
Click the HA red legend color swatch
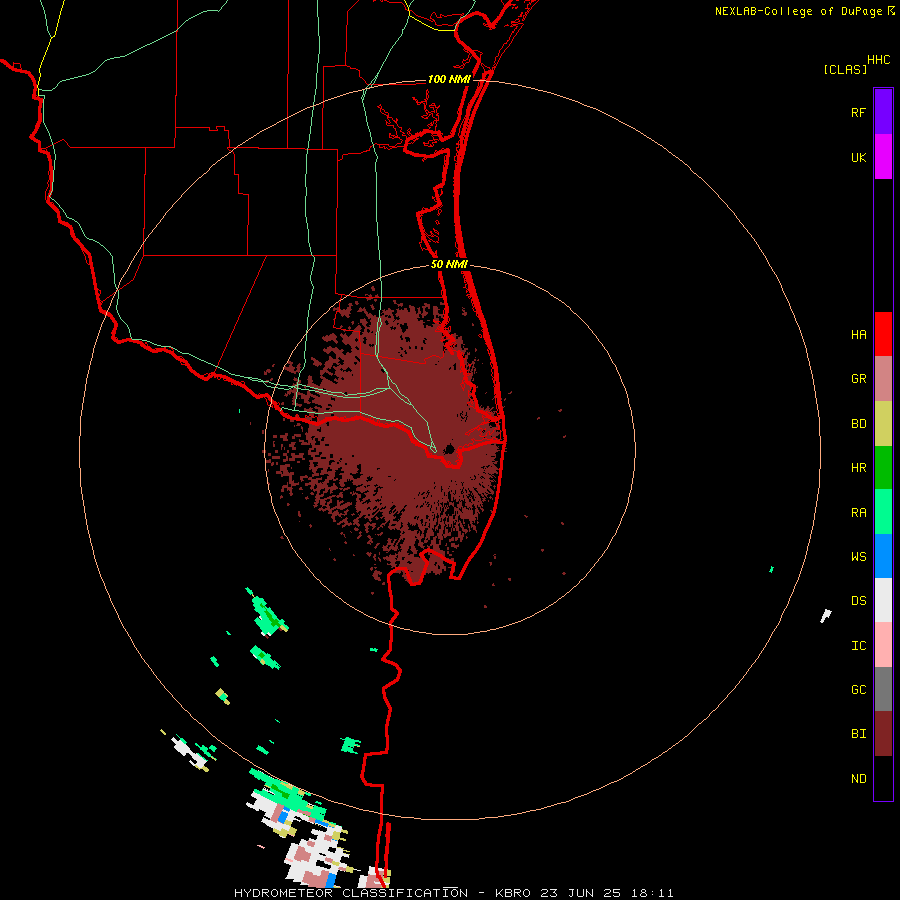[883, 334]
